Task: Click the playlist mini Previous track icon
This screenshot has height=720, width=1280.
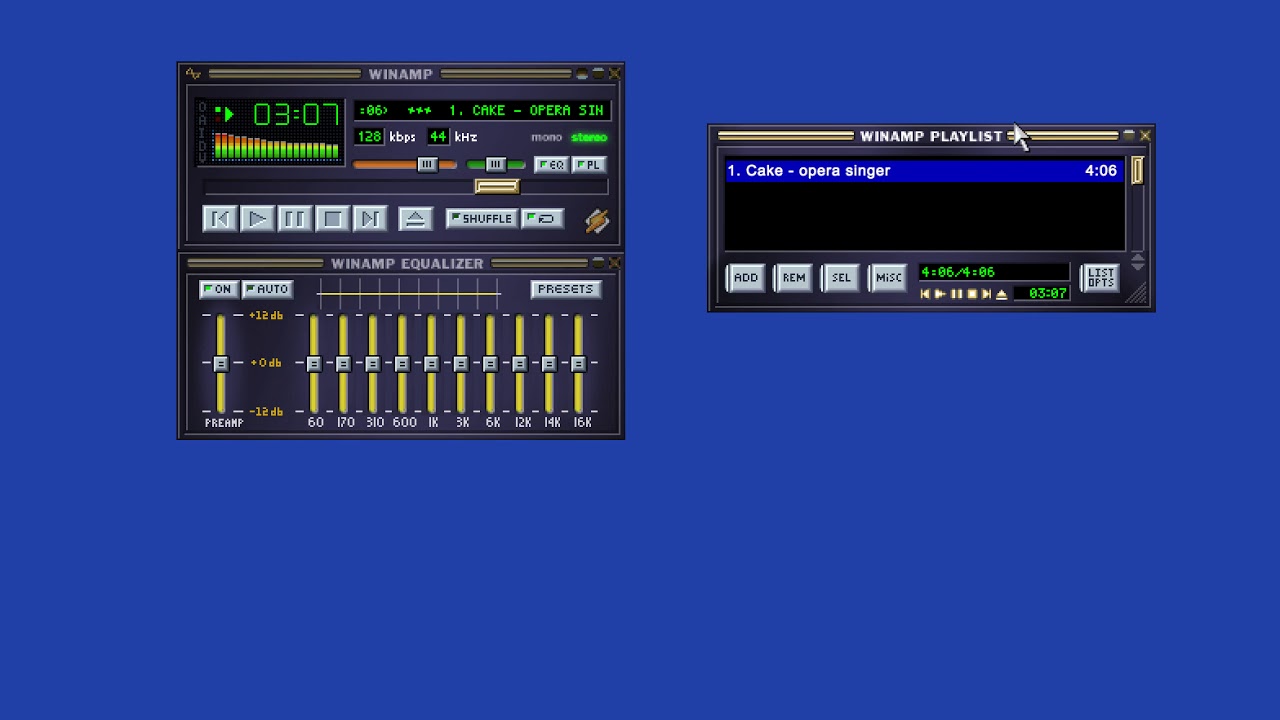Action: click(x=925, y=294)
